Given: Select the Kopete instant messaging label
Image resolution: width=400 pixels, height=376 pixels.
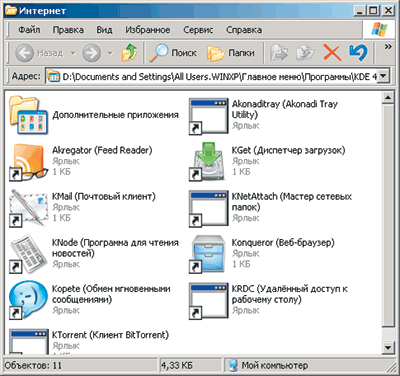Looking at the screenshot, I should pos(111,294).
